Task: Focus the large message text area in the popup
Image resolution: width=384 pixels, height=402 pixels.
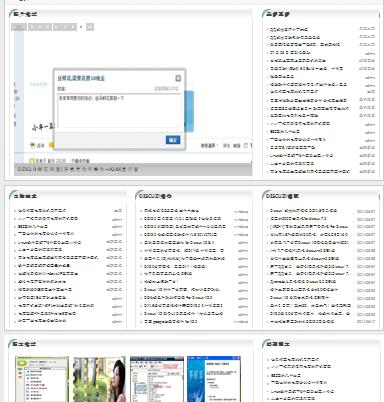Action: tap(120, 111)
